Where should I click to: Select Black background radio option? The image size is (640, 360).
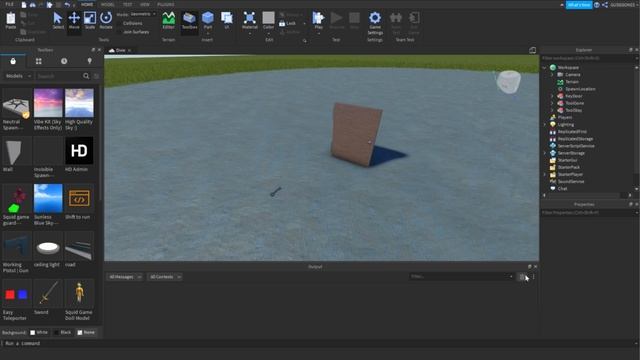(62, 332)
